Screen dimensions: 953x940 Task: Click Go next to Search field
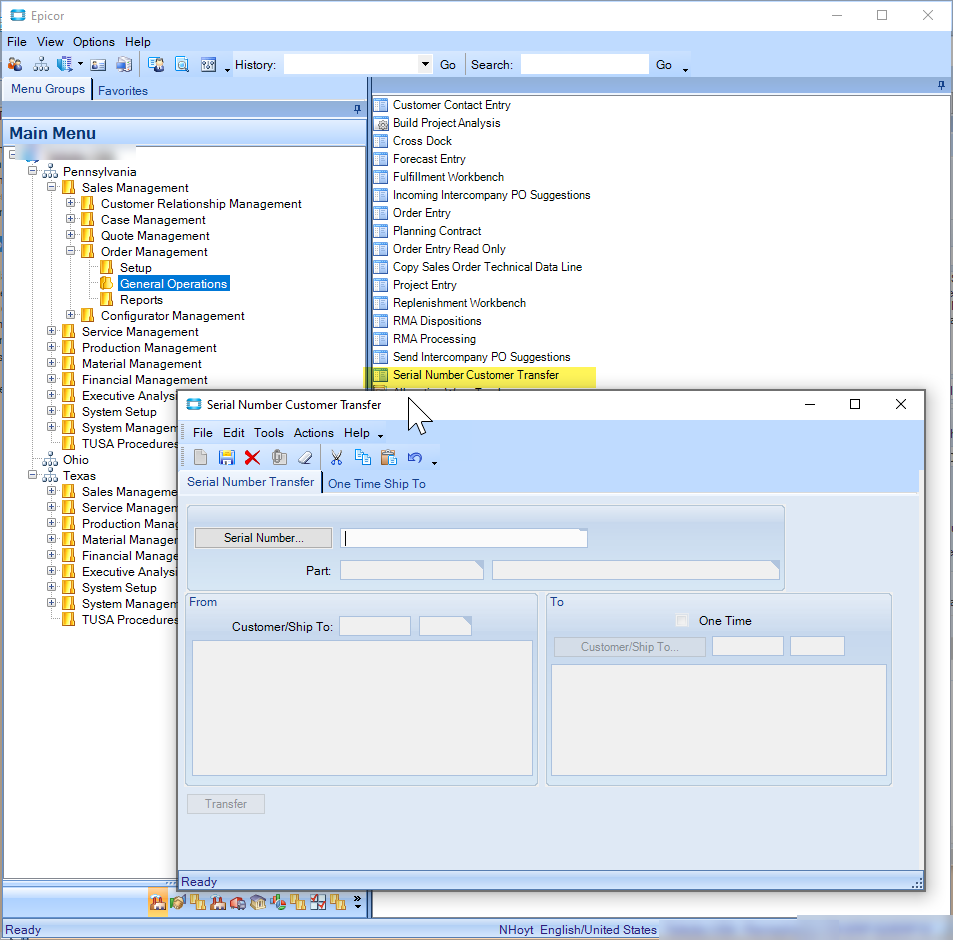(664, 64)
